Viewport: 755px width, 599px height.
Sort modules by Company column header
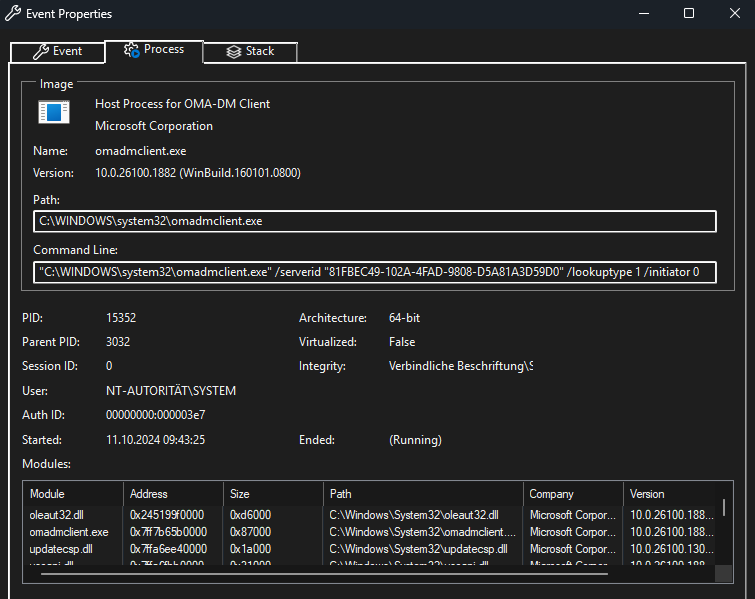[x=573, y=494]
